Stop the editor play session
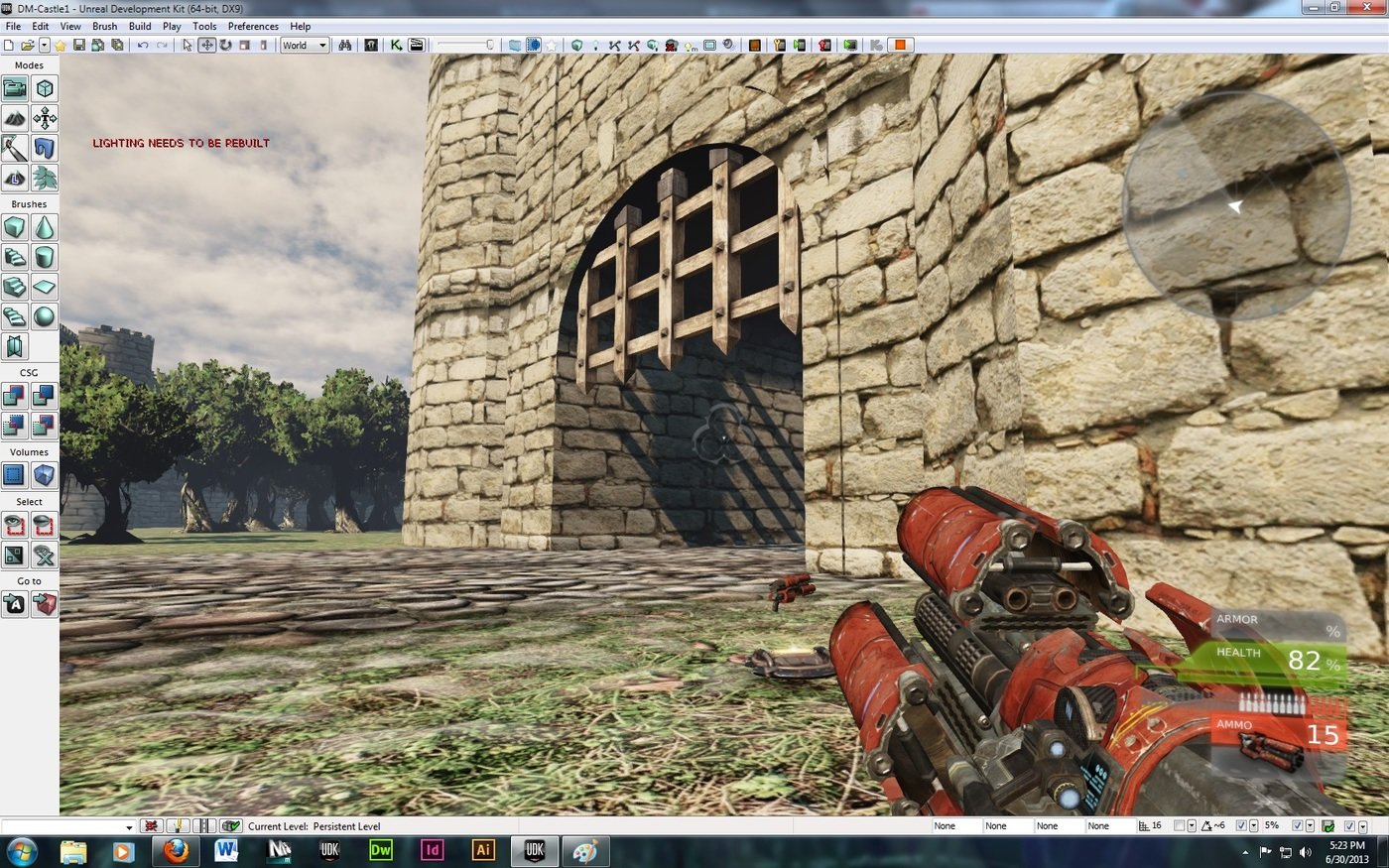This screenshot has height=868, width=1389. [x=900, y=46]
